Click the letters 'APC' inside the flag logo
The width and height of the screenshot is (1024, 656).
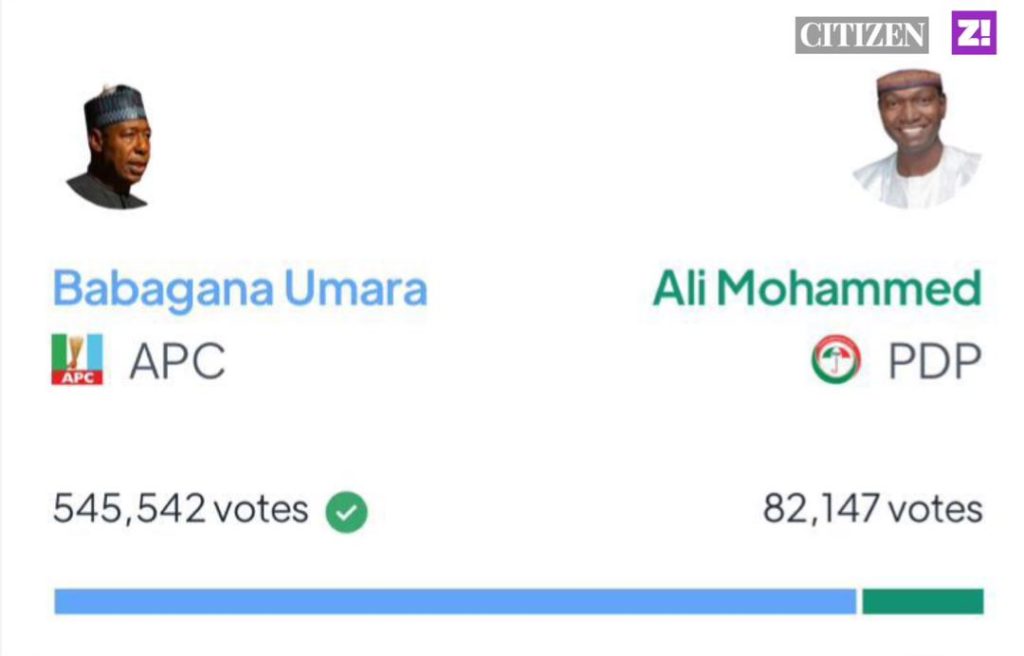tap(77, 378)
